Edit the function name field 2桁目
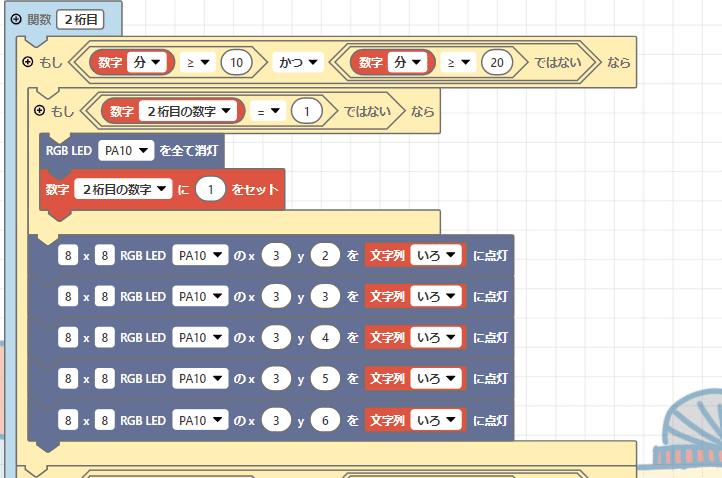Image resolution: width=722 pixels, height=478 pixels. pyautogui.click(x=81, y=20)
